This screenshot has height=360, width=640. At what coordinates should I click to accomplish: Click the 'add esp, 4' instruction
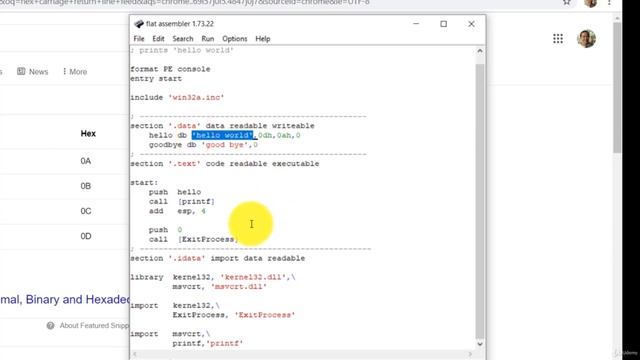pos(177,211)
